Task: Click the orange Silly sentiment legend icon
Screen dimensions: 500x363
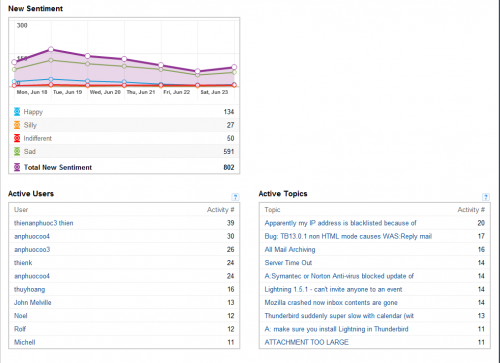Action: pyautogui.click(x=17, y=125)
